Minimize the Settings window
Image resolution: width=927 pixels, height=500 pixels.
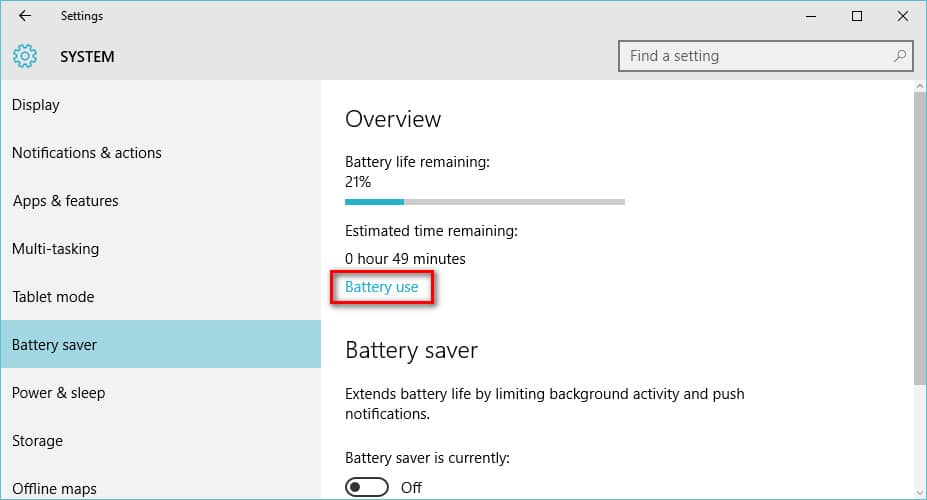811,16
